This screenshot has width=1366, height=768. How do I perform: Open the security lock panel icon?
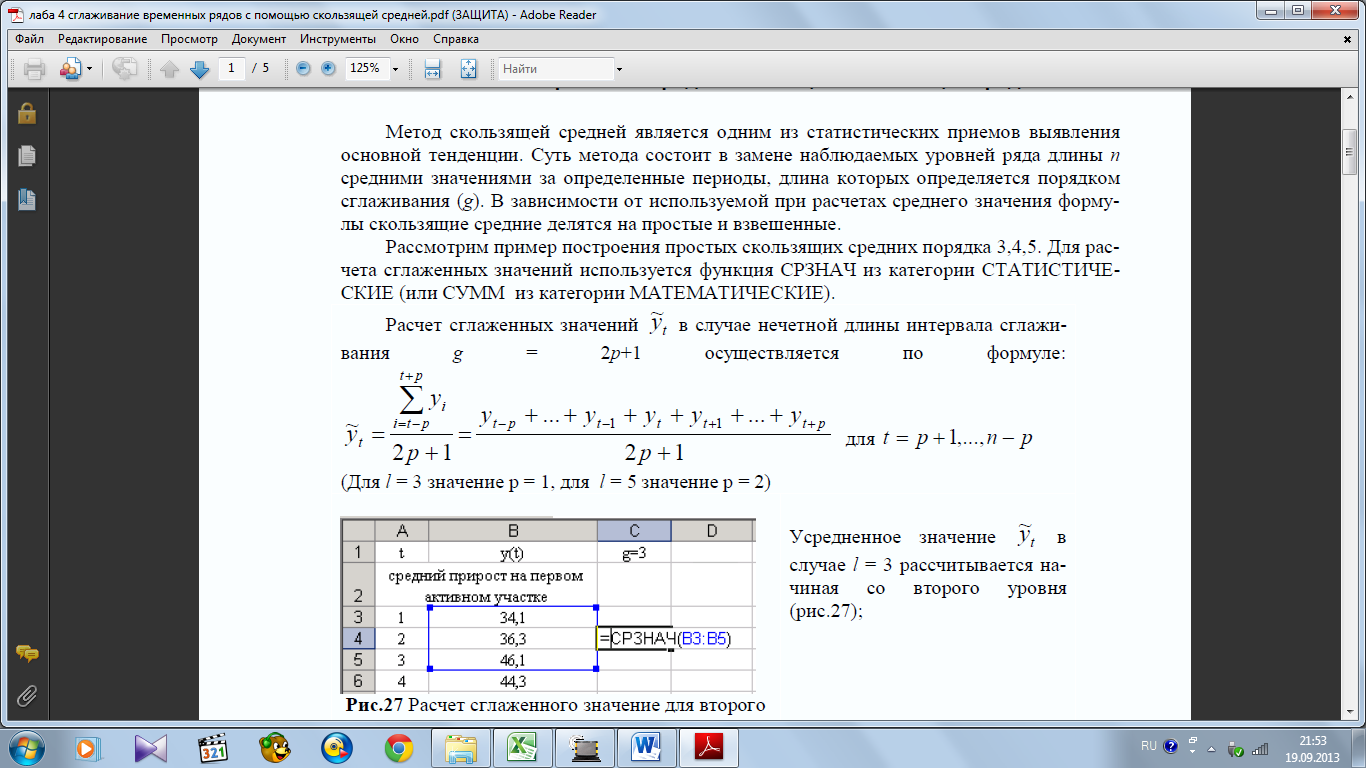point(27,112)
